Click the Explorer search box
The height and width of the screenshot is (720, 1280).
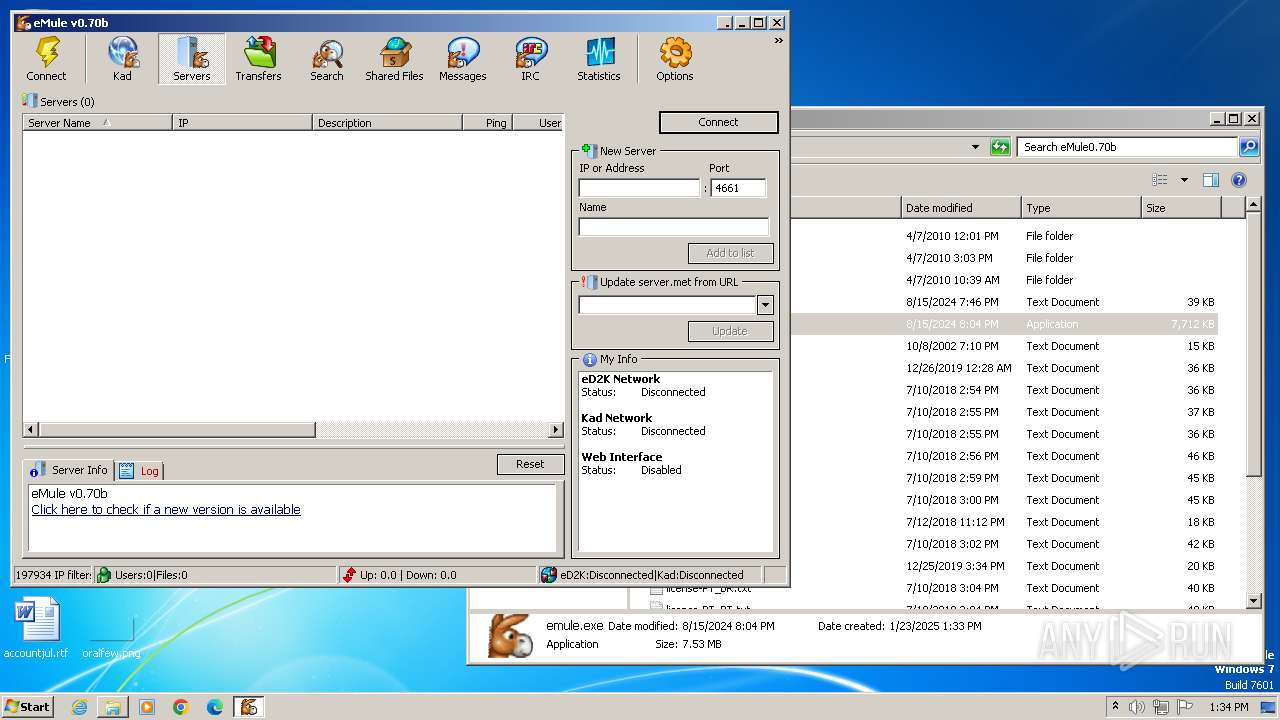pos(1127,147)
